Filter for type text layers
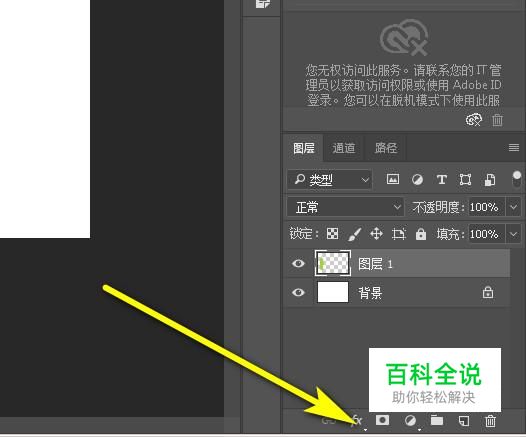This screenshot has width=526, height=437. coord(442,179)
